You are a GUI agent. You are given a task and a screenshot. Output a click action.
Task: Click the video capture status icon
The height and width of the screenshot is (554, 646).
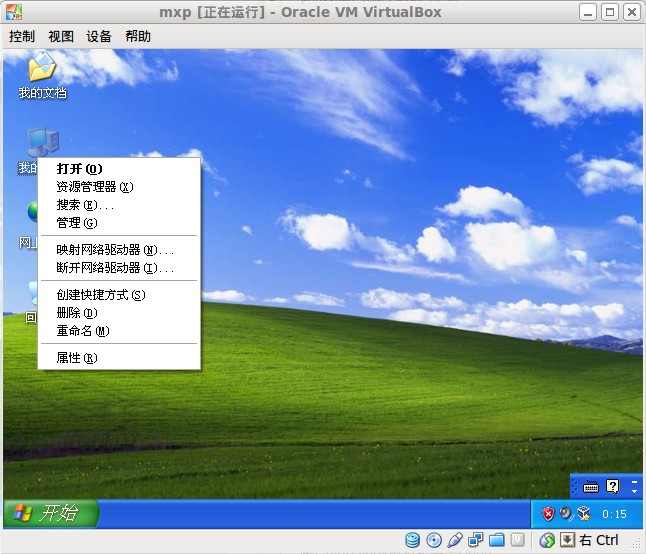click(x=517, y=540)
